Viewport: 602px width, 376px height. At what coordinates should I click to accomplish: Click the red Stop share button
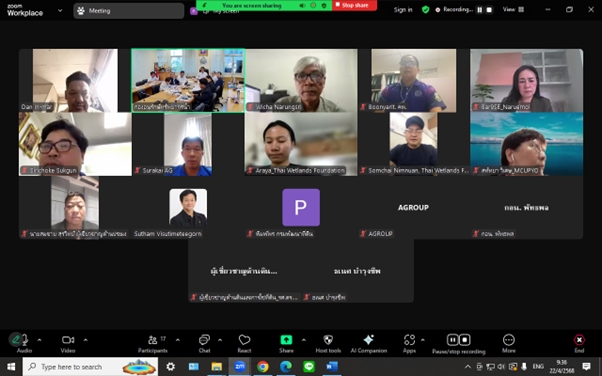(355, 5)
